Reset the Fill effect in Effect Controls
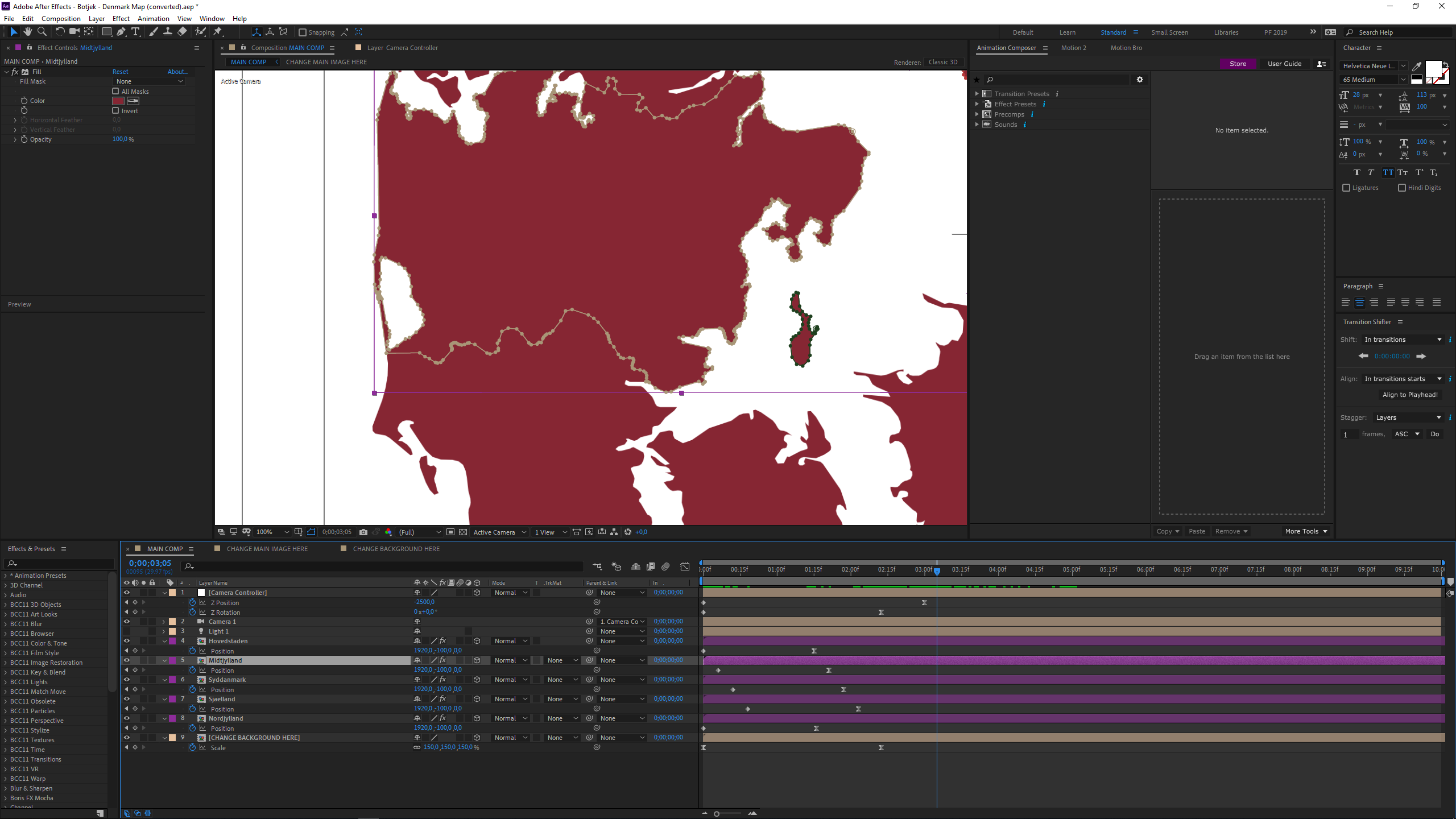1456x819 pixels. click(120, 72)
